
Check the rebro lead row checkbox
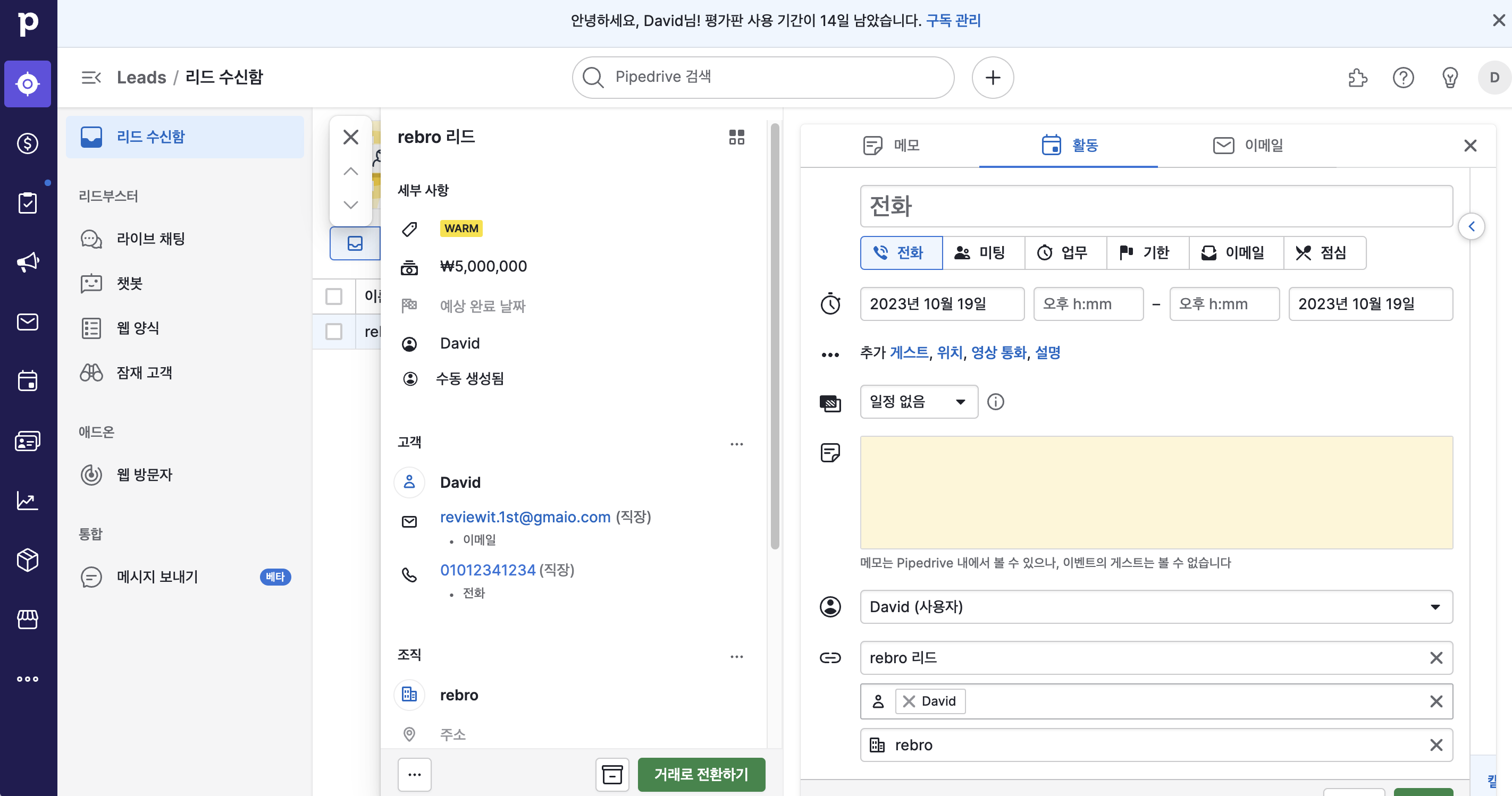(334, 332)
